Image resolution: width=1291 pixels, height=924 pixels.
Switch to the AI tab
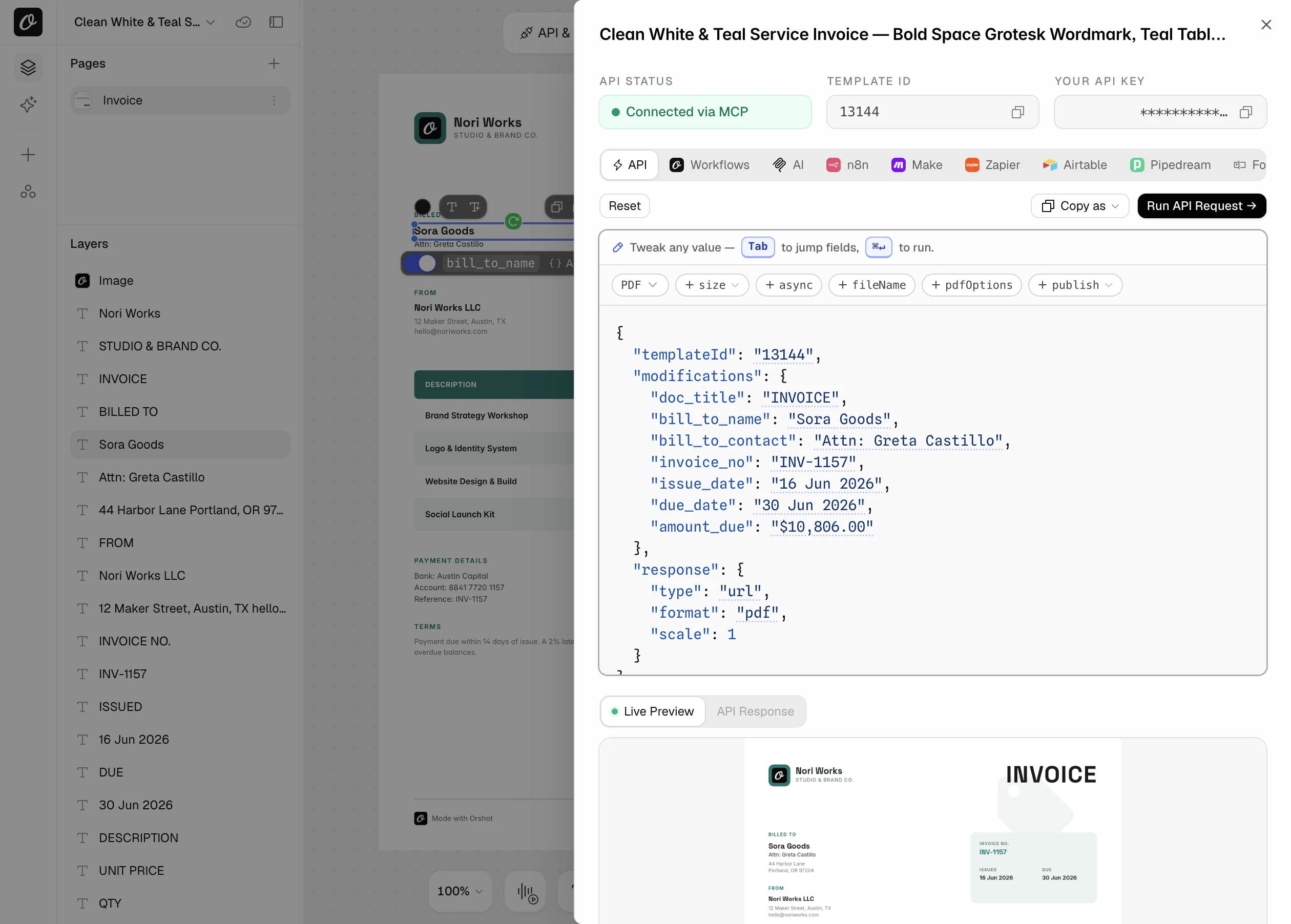tap(788, 165)
